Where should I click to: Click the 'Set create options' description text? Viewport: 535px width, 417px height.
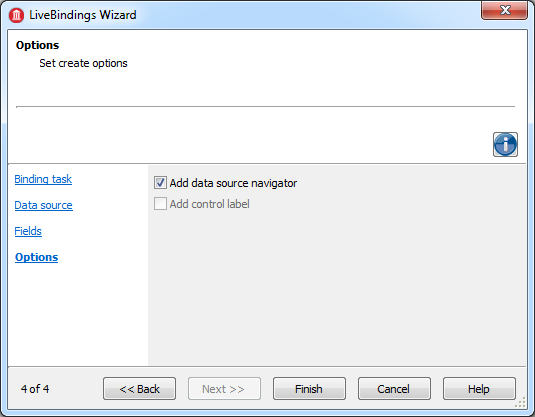click(83, 63)
